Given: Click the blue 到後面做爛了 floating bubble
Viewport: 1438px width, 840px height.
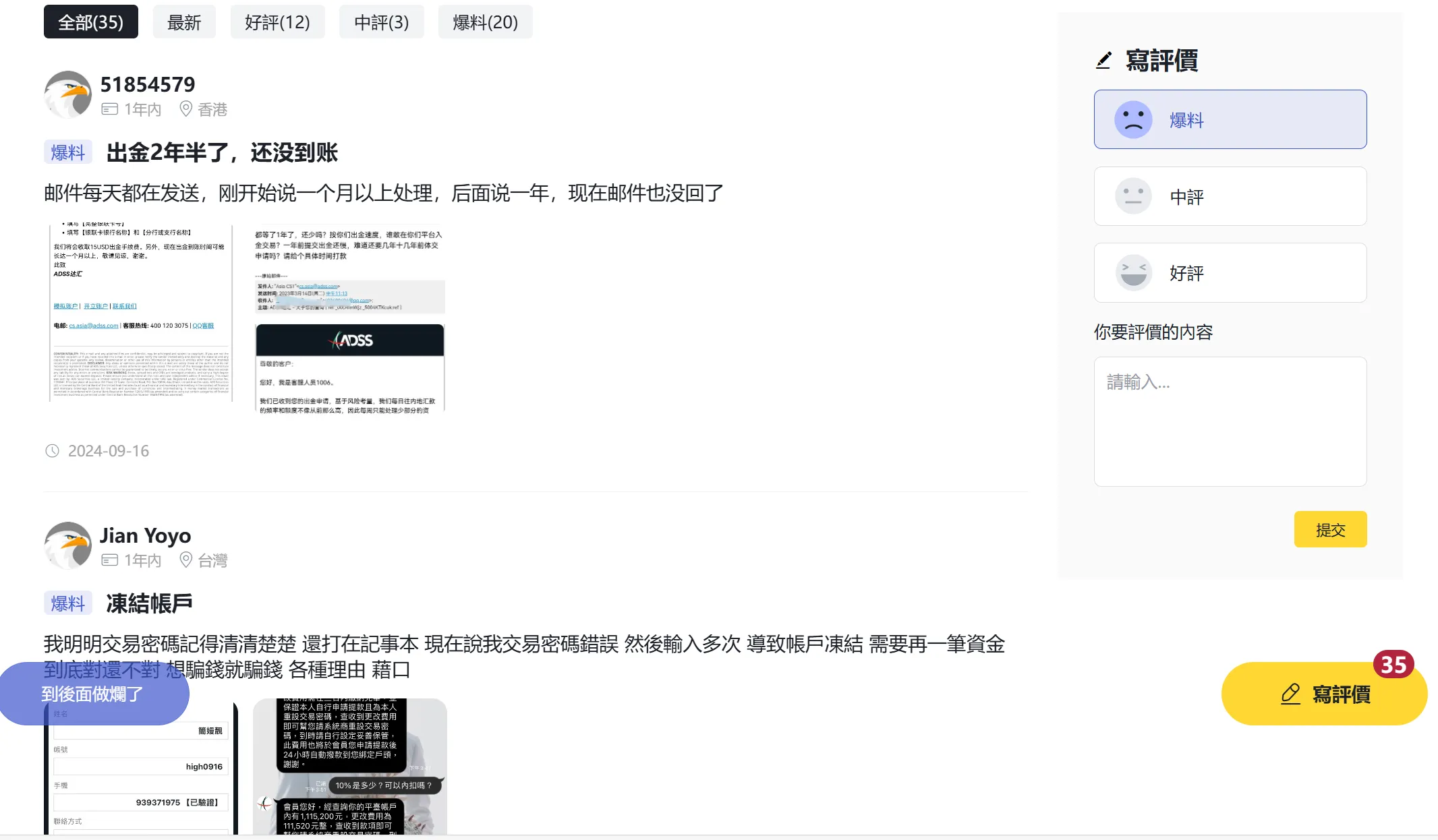Looking at the screenshot, I should (94, 694).
